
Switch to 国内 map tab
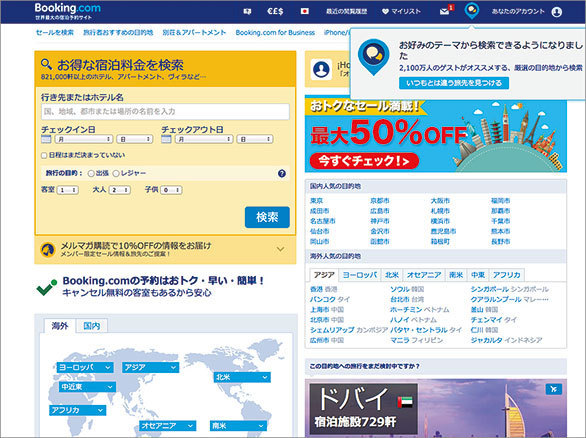[x=92, y=326]
